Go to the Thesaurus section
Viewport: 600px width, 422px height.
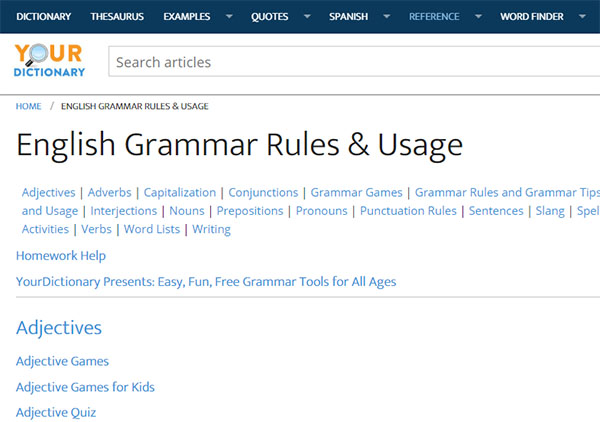pos(117,17)
